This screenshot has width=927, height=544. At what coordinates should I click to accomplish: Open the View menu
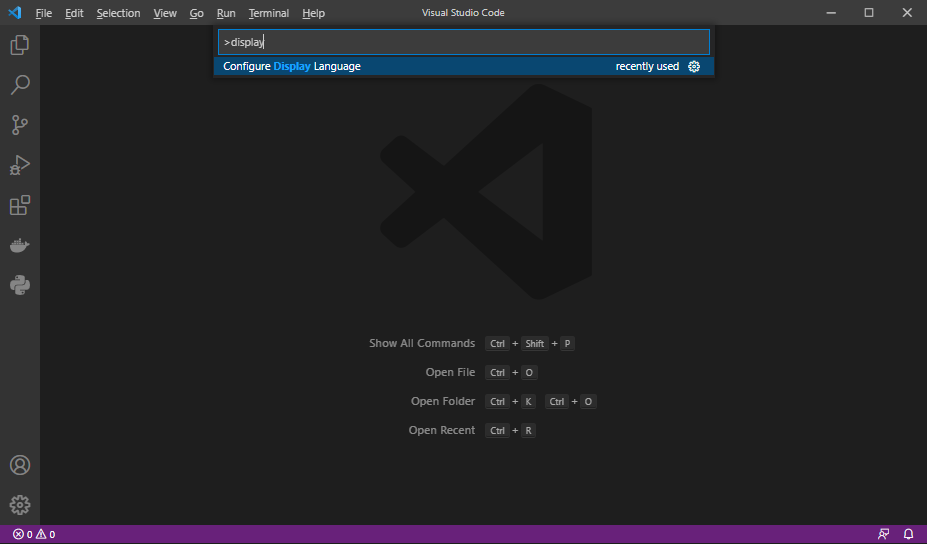(165, 13)
